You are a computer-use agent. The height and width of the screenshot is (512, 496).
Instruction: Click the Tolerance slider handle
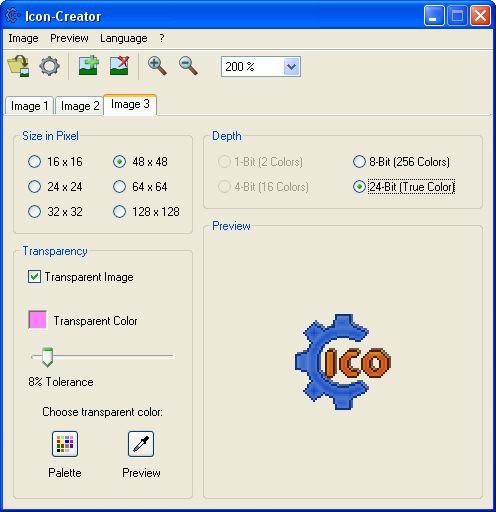[x=47, y=357]
